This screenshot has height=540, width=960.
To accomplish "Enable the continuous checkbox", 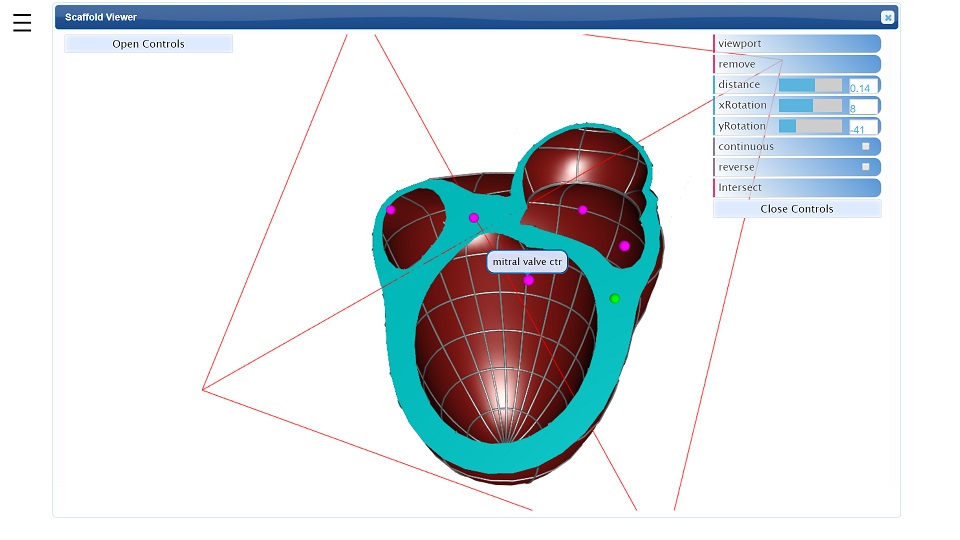I will coord(865,146).
